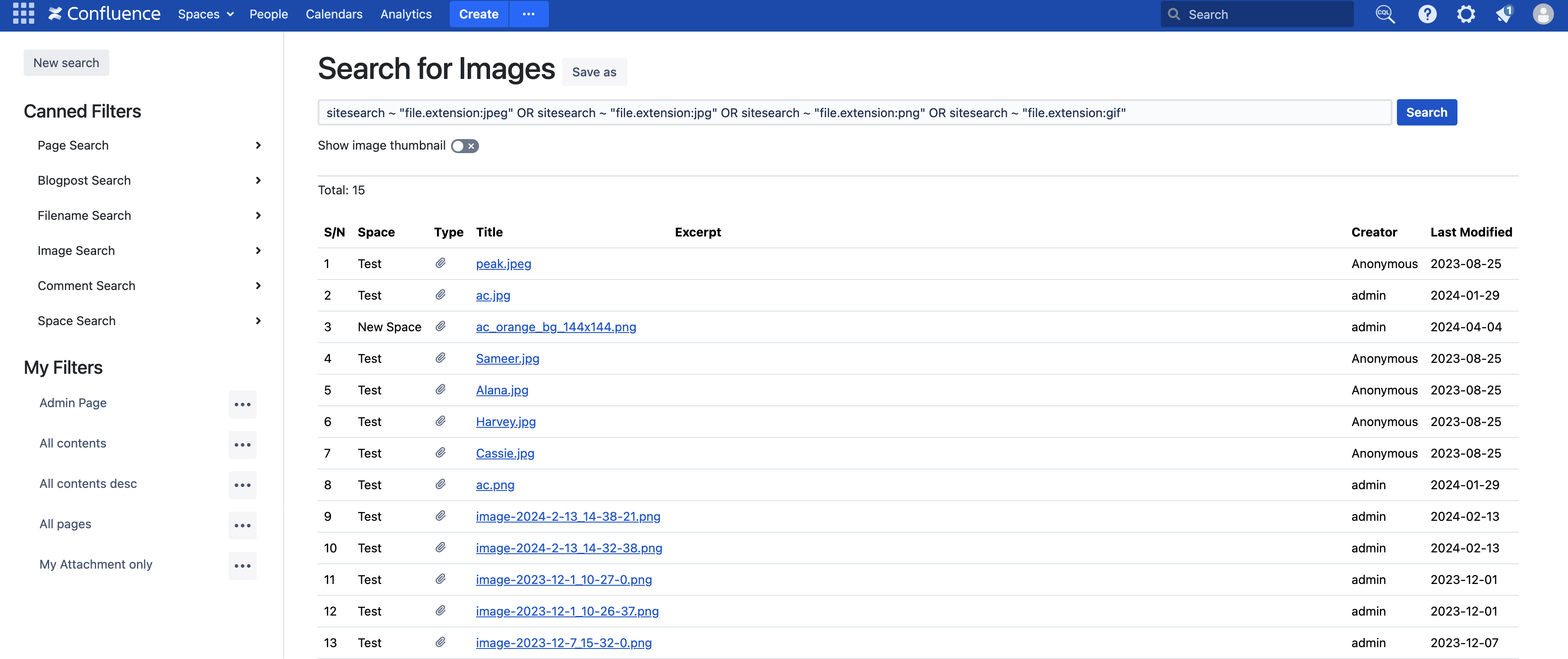Toggle Show image thumbnail switch
This screenshot has width=1568, height=659.
[465, 146]
